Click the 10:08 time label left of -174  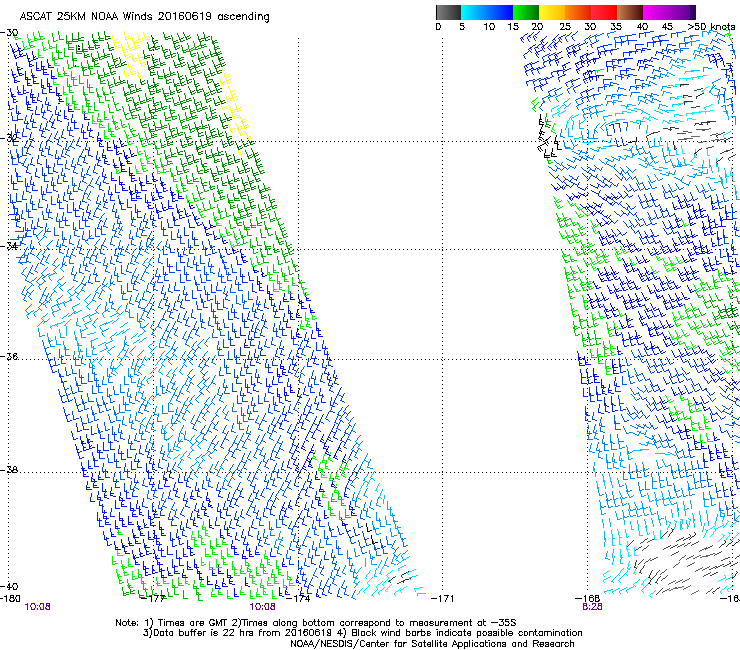262,607
